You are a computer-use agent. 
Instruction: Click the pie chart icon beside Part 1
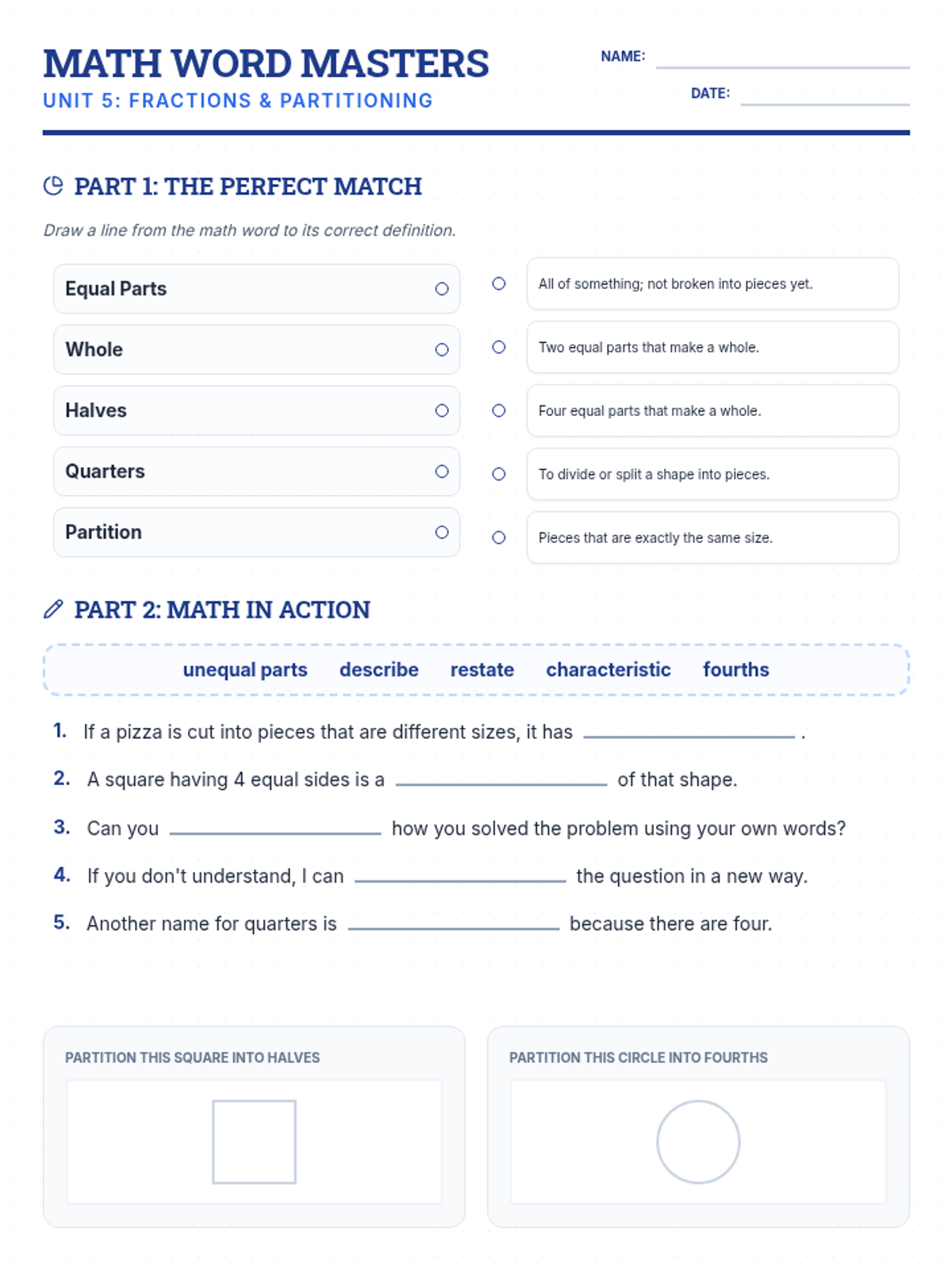coord(53,186)
